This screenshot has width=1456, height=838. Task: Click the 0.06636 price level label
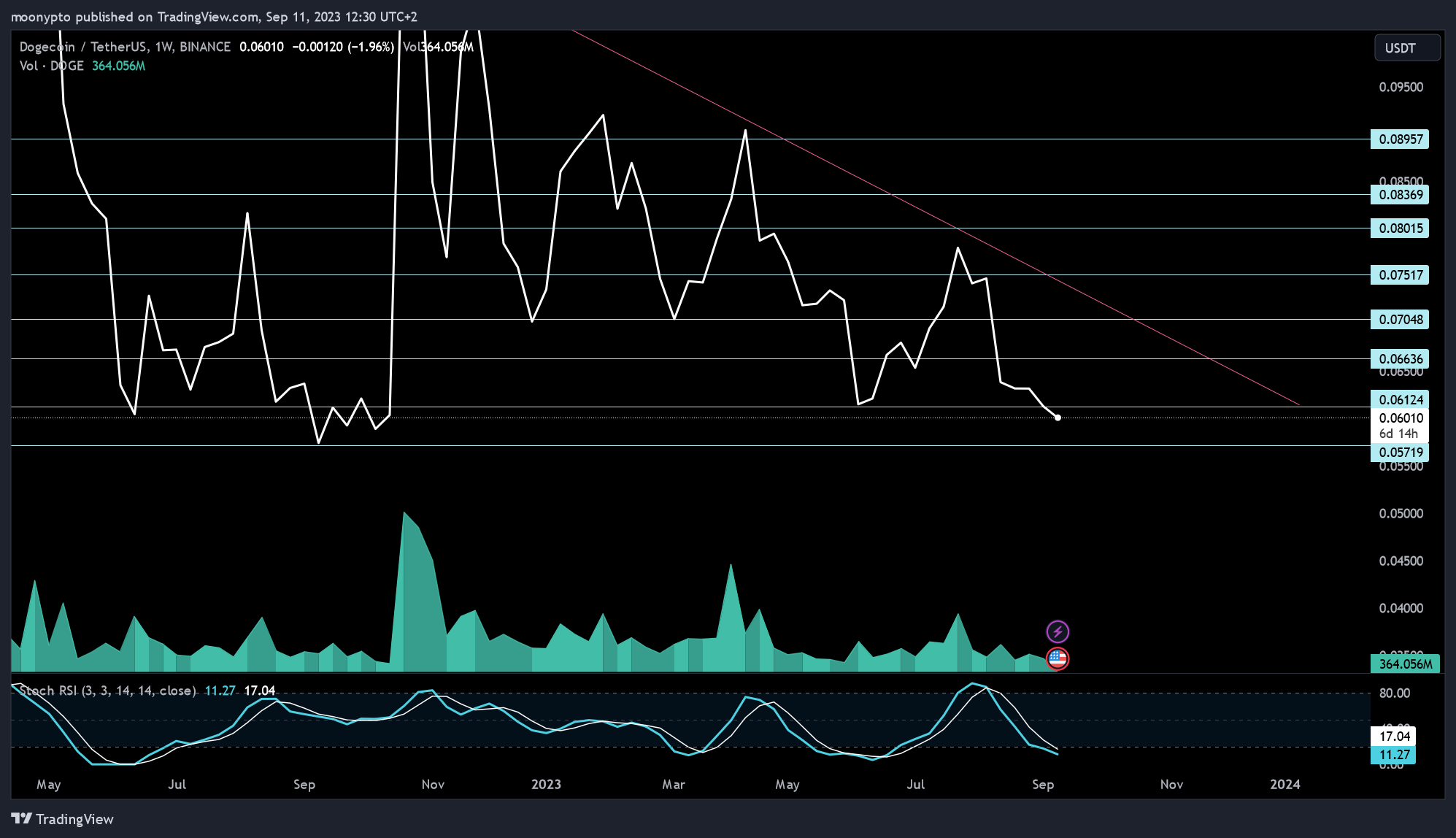tap(1400, 358)
